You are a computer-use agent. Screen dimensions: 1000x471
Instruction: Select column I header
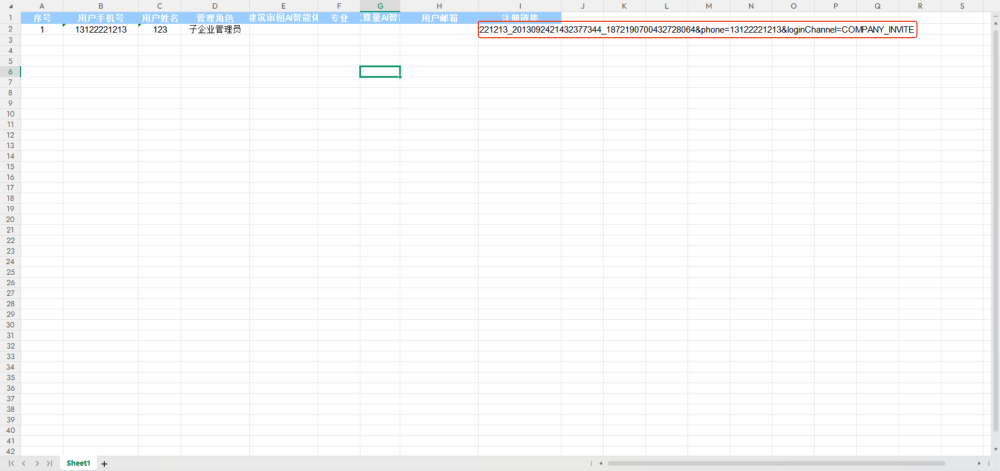[520, 6]
